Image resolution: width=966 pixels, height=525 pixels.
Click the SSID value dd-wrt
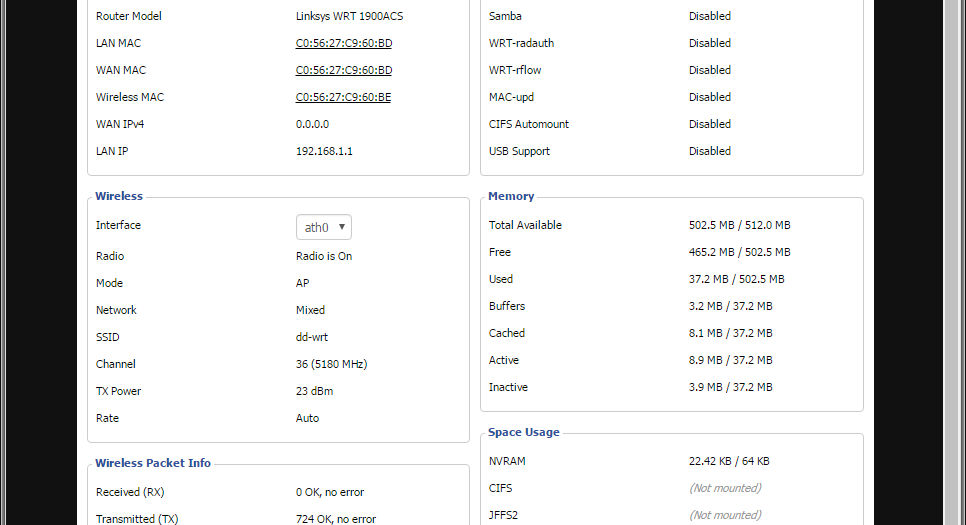click(x=312, y=337)
